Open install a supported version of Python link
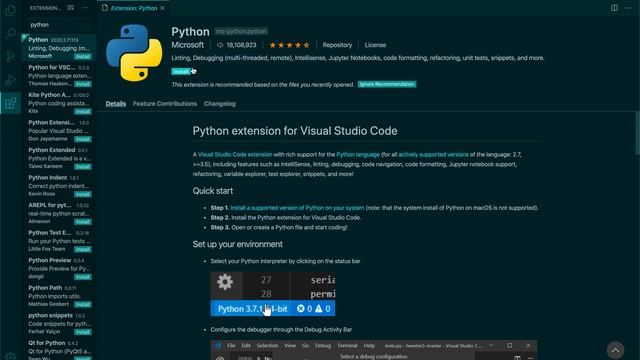This screenshot has width=640, height=360. pos(297,208)
